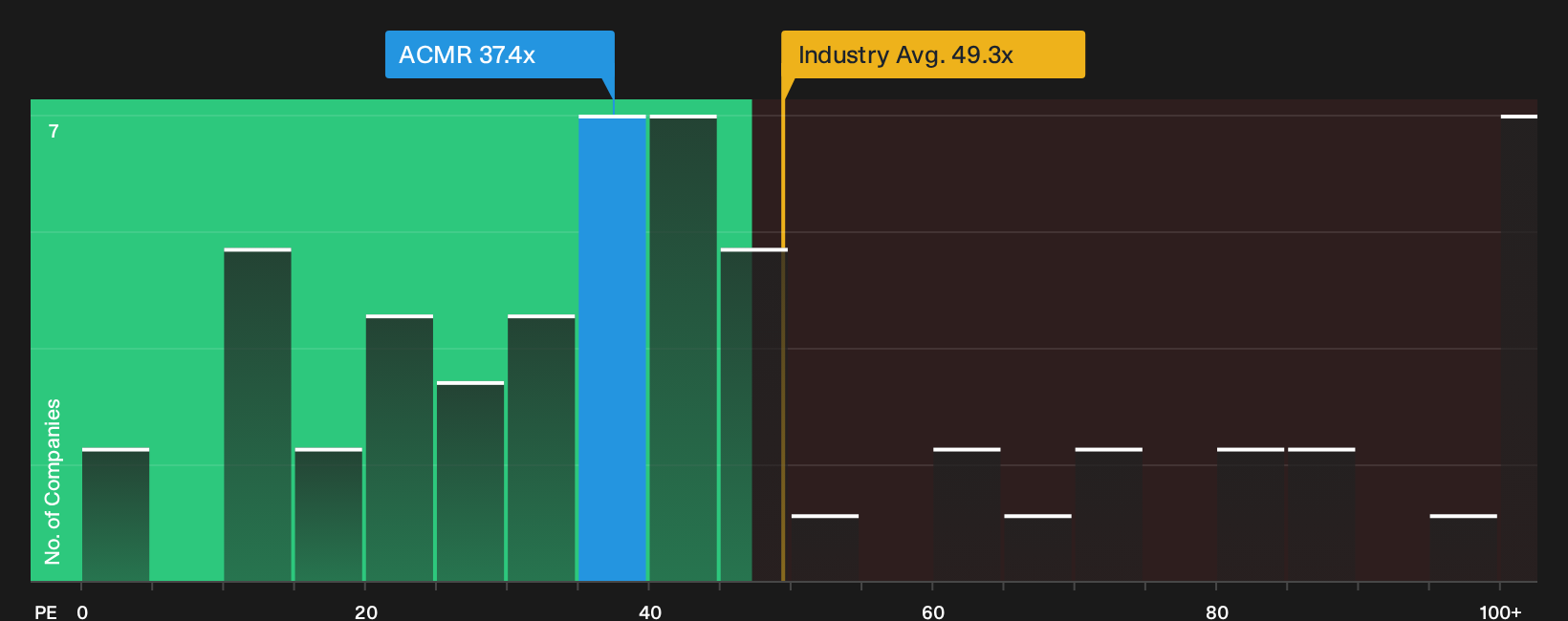Viewport: 1568px width, 621px height.
Task: Select the bar for PE 80 to 85
Action: pyautogui.click(x=1251, y=514)
